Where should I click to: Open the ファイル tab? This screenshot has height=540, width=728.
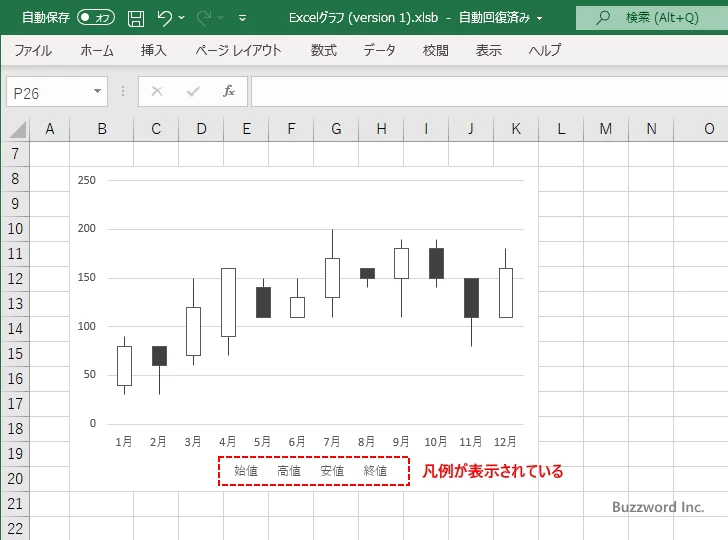[33, 50]
